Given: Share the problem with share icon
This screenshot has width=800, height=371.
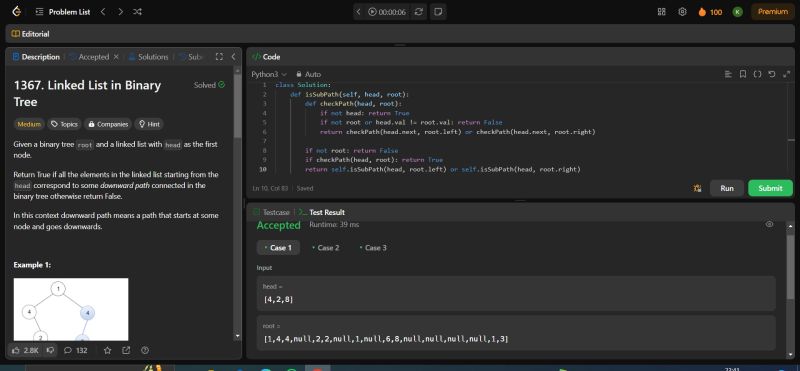Looking at the screenshot, I should [x=126, y=351].
